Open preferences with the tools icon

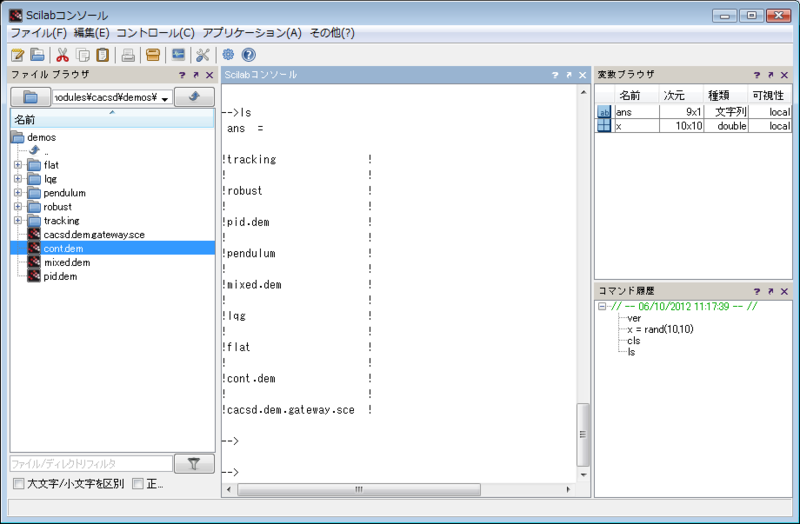[x=203, y=55]
